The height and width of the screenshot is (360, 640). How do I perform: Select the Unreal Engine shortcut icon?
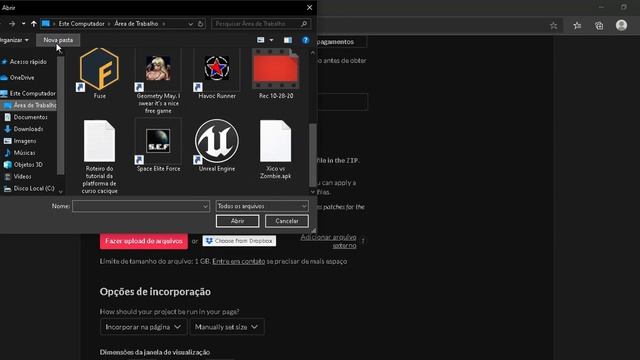[x=217, y=141]
